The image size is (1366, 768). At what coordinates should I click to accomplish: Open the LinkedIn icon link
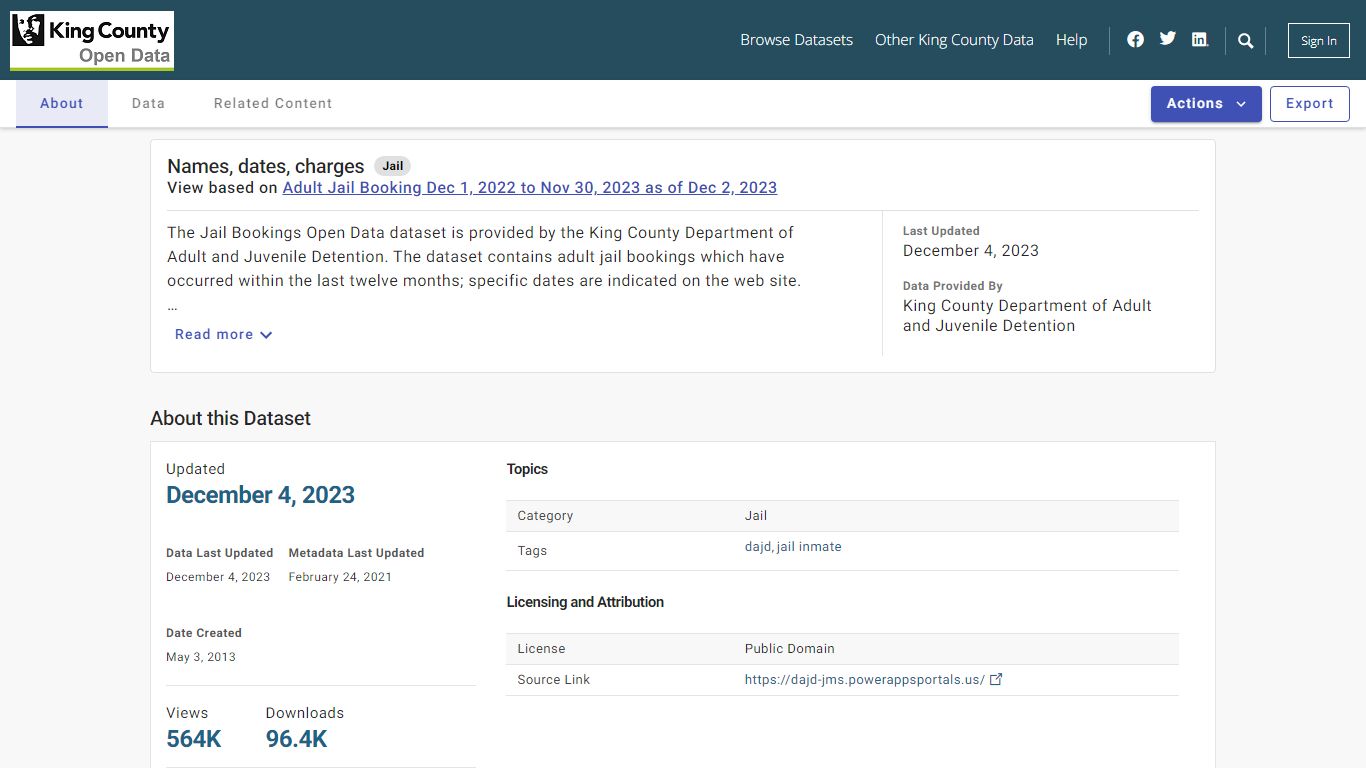(1200, 40)
